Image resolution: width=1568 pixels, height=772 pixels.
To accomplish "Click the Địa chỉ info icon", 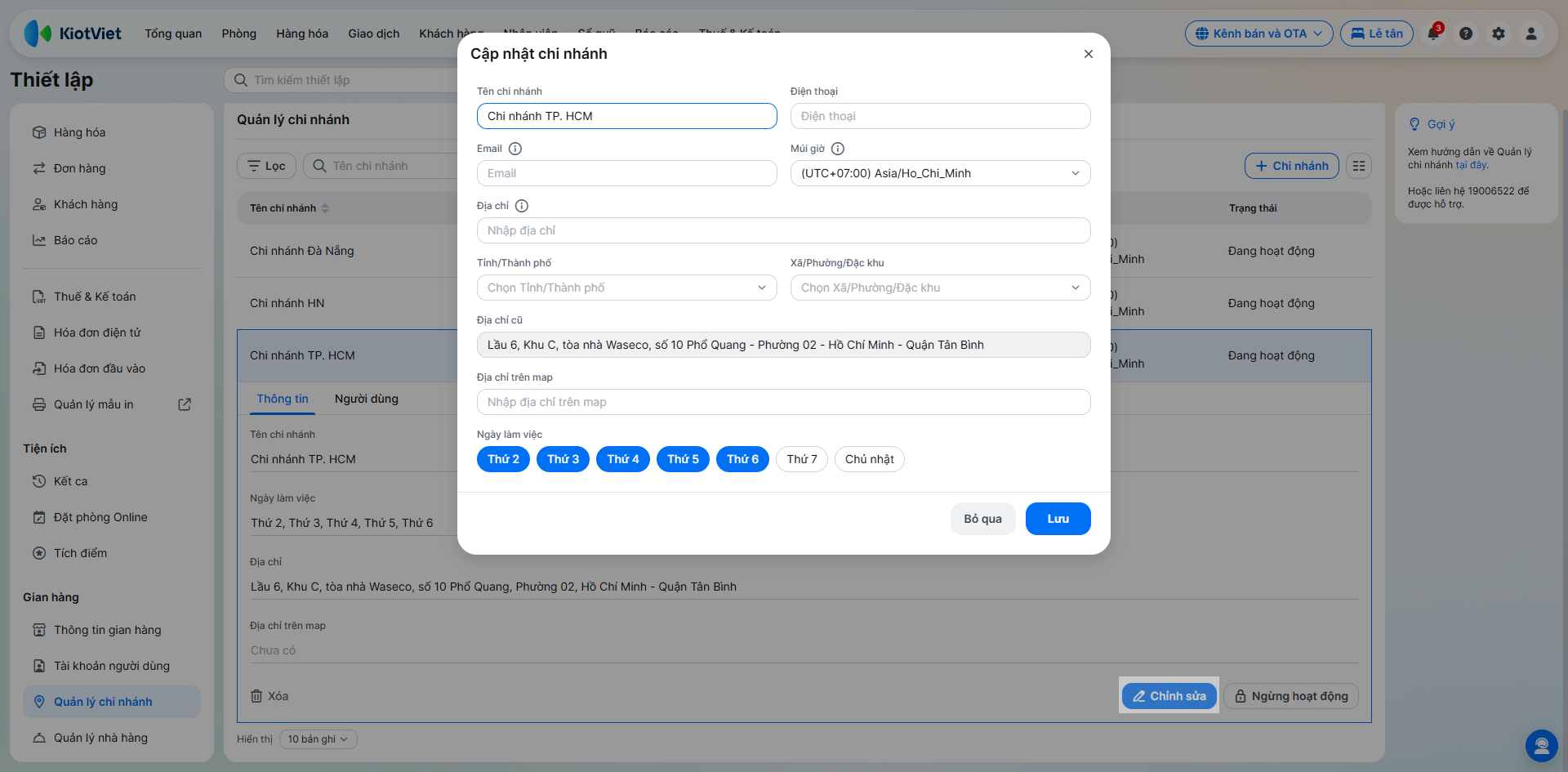I will pyautogui.click(x=521, y=206).
